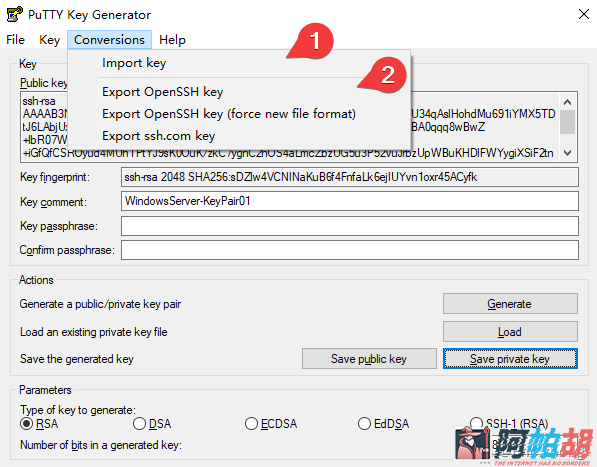Click the public key scrollbar down arrow

pyautogui.click(x=567, y=153)
